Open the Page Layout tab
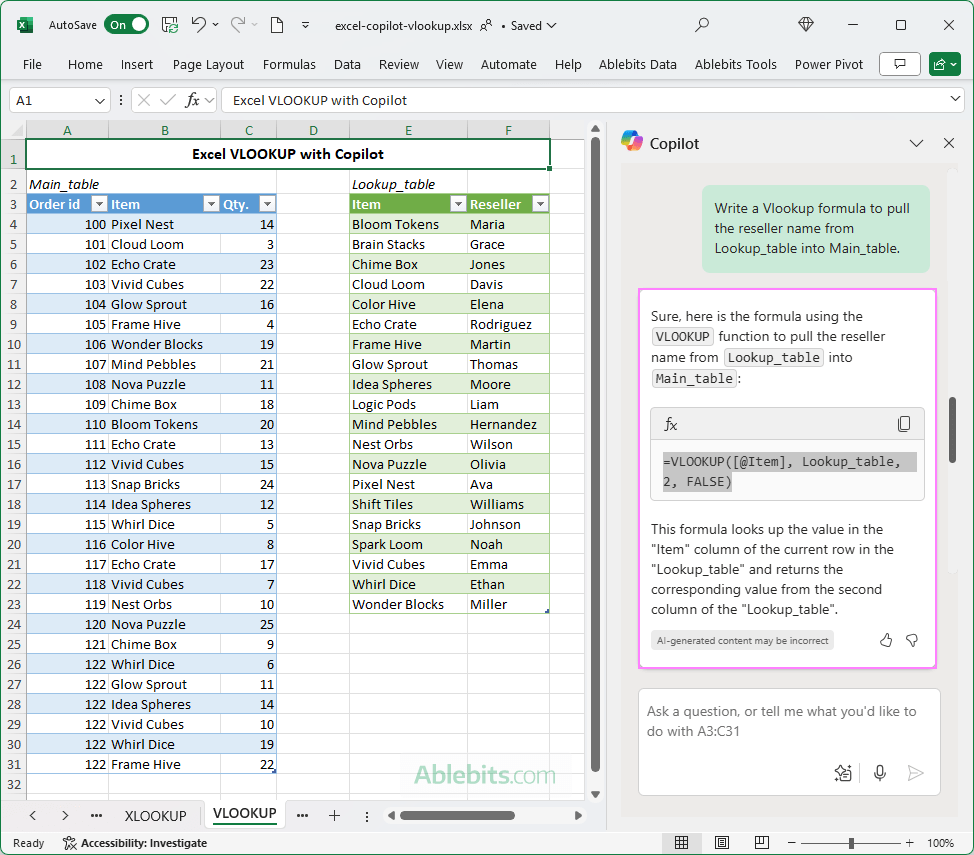The image size is (974, 855). (x=208, y=65)
